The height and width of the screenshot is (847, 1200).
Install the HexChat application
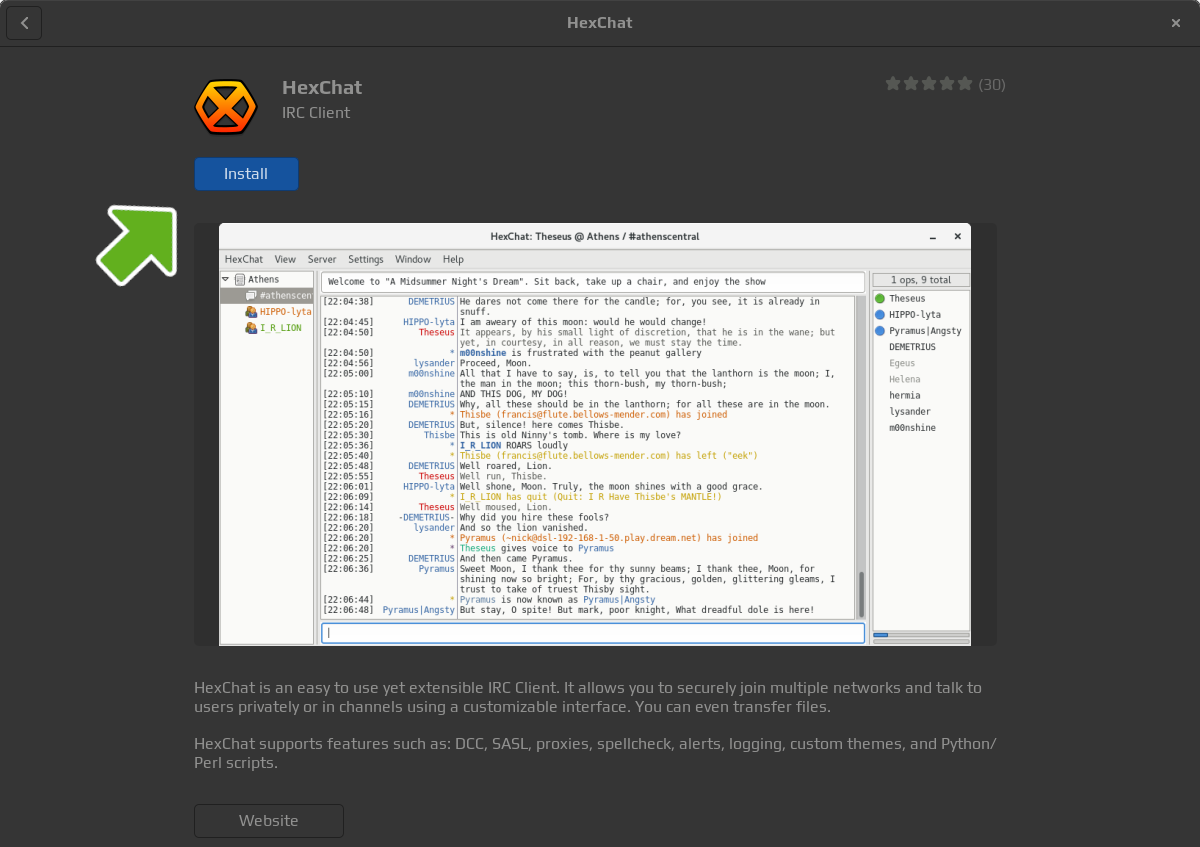click(x=246, y=174)
